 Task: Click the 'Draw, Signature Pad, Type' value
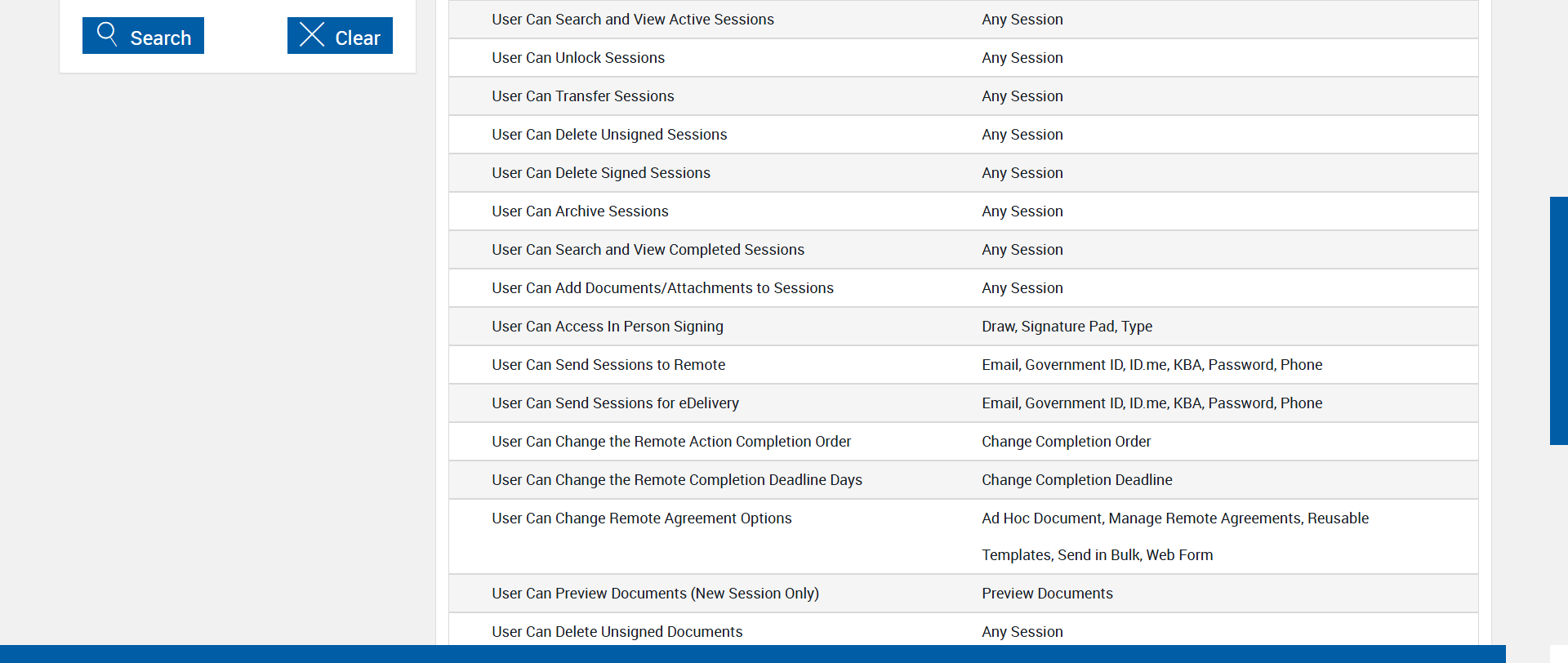(x=1067, y=327)
